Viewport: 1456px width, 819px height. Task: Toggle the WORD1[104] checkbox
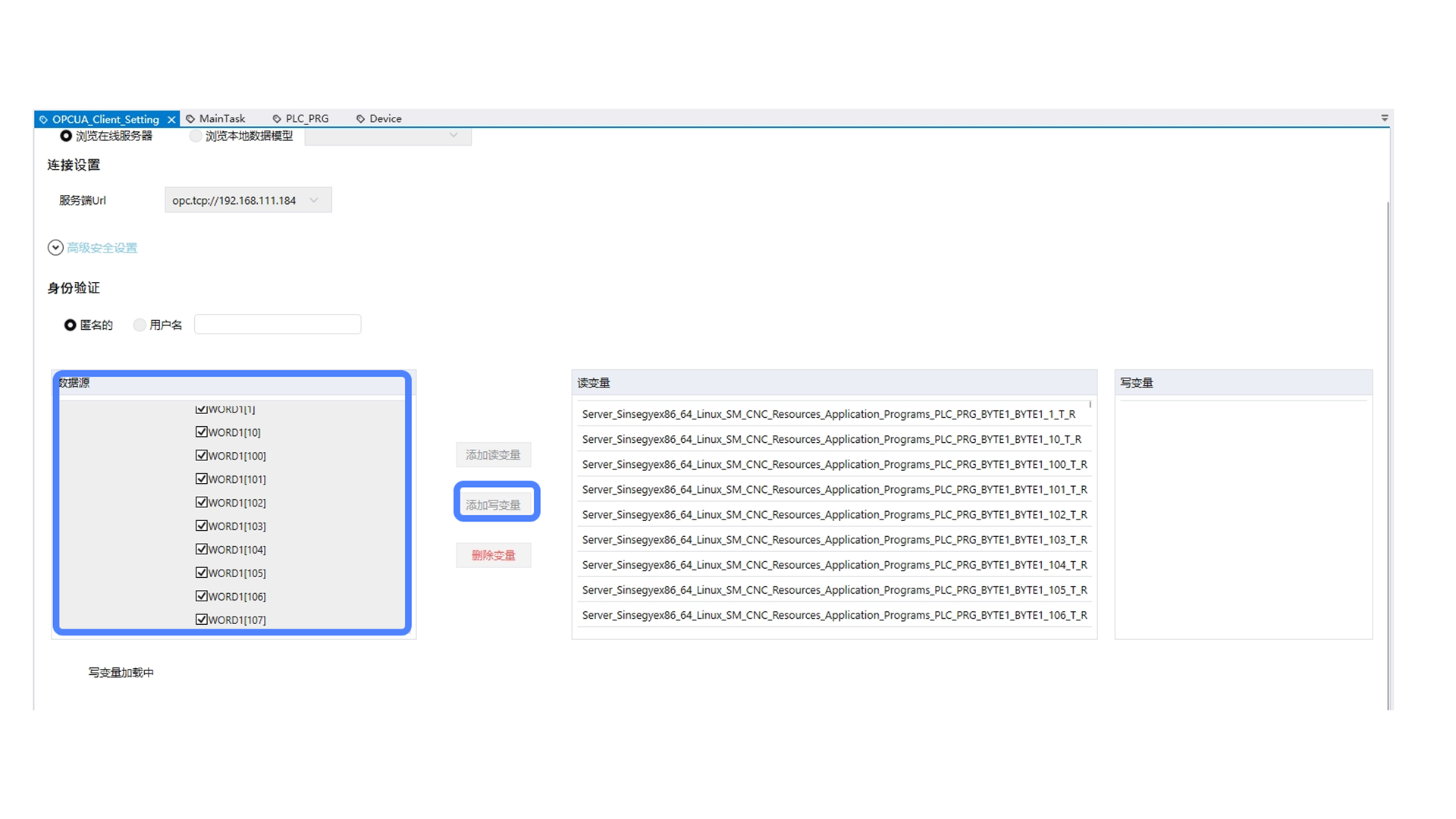point(201,549)
